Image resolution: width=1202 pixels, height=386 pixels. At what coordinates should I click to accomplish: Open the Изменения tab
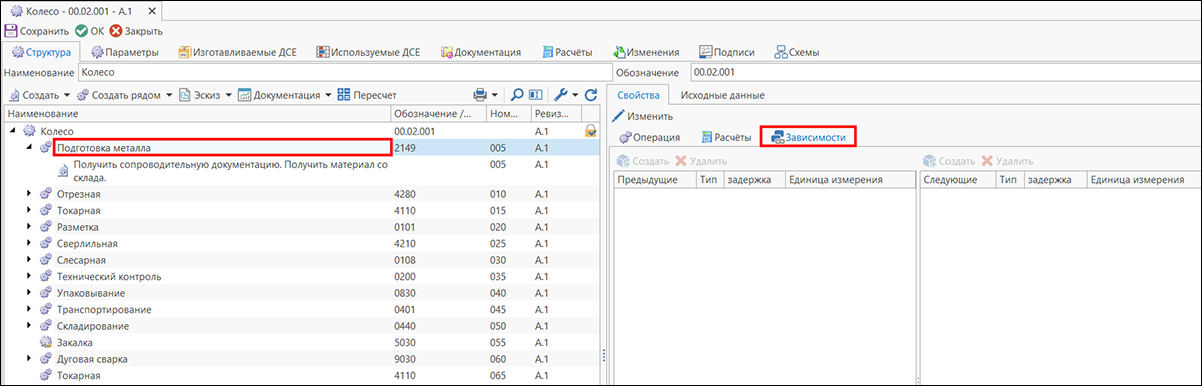pos(647,52)
